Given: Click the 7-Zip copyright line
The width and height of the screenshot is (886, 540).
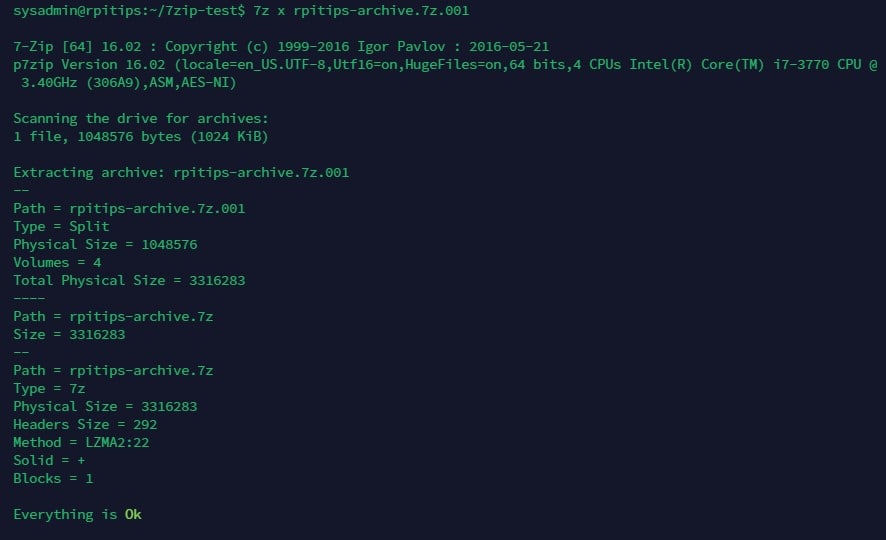Looking at the screenshot, I should 281,46.
